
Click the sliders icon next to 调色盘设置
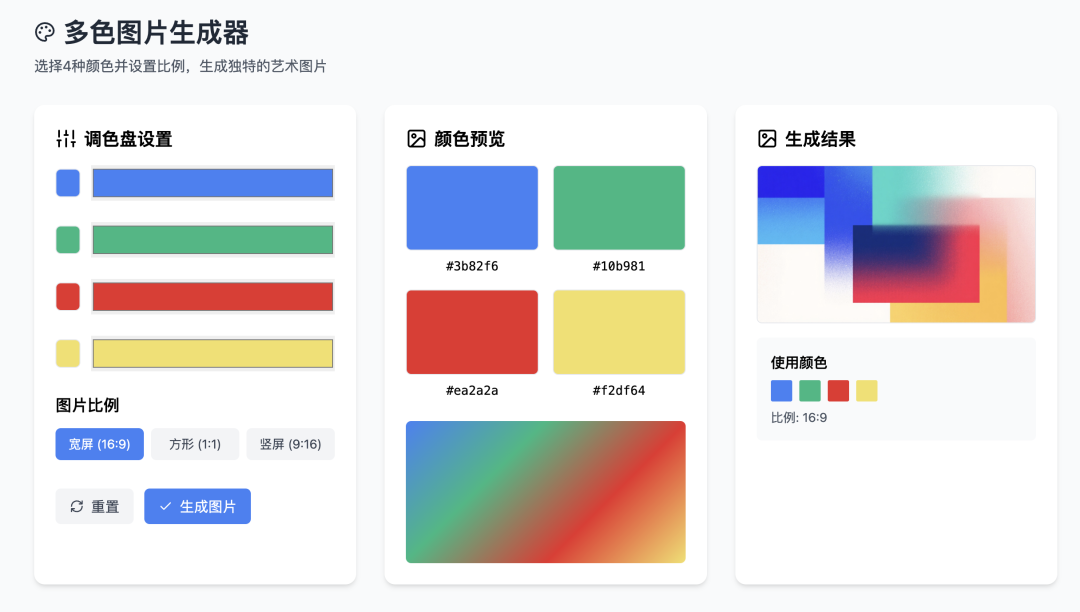click(x=66, y=138)
